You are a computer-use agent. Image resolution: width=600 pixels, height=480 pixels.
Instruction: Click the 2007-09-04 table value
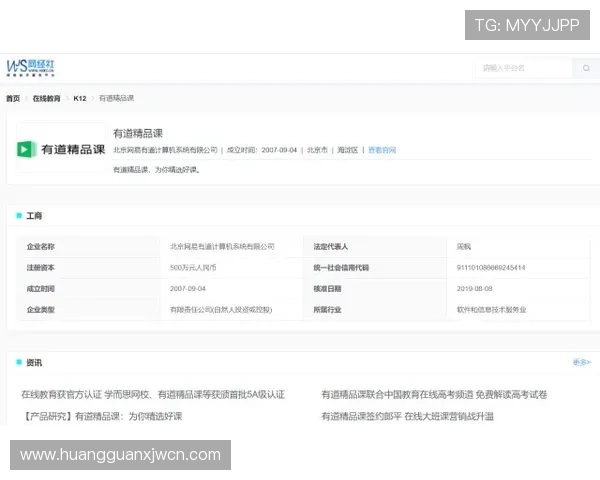click(x=188, y=289)
